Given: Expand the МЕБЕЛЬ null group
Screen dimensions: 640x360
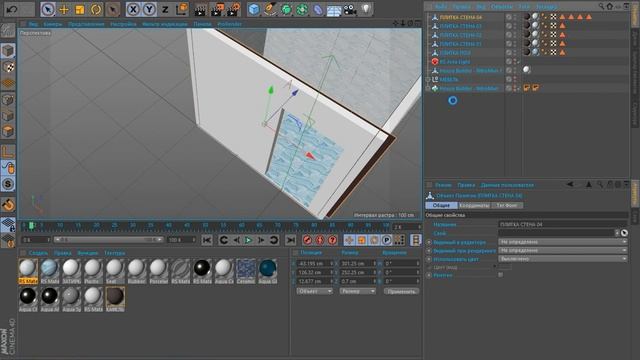Looking at the screenshot, I should click(x=428, y=80).
